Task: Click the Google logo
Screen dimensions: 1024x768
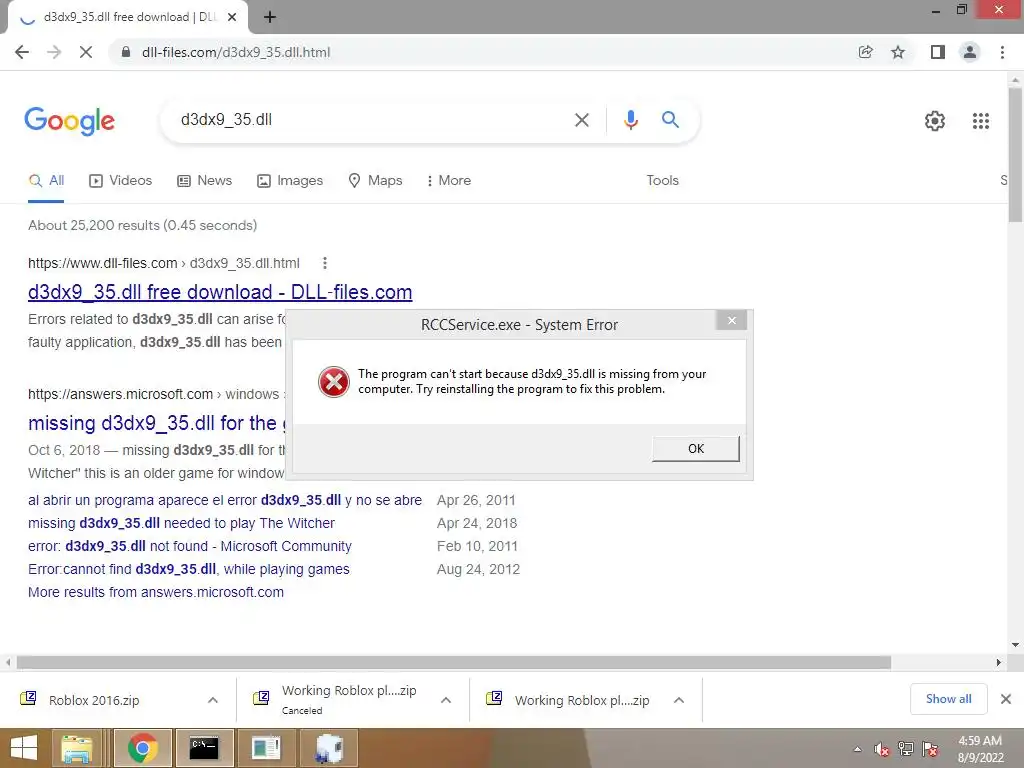Action: tap(69, 121)
